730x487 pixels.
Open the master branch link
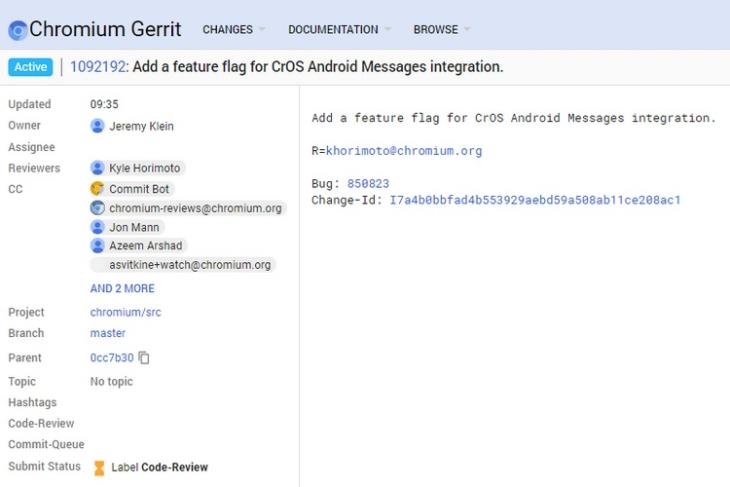click(108, 333)
